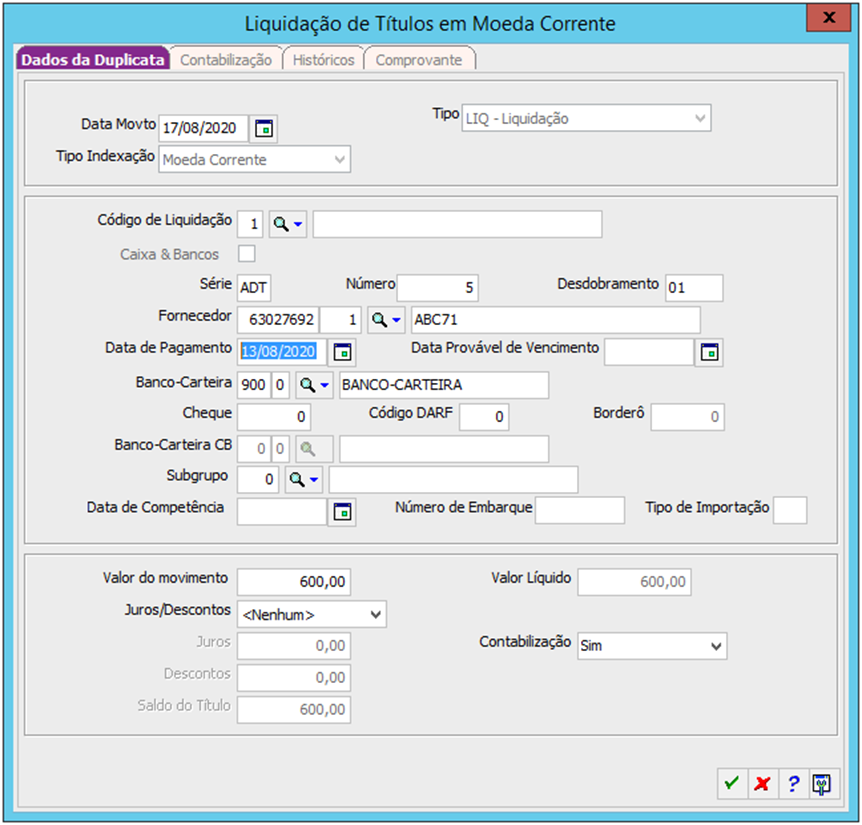862x825 pixels.
Task: Click the Saldo do Título field
Action: 294,710
